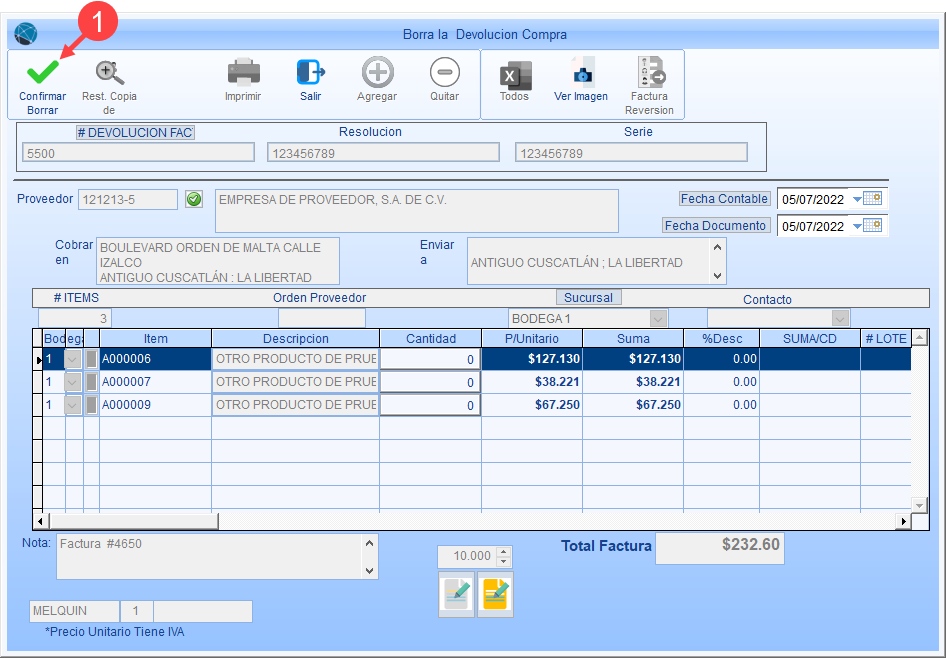Click the Descripcion column header
Viewport: 946px width, 658px height.
coord(296,338)
